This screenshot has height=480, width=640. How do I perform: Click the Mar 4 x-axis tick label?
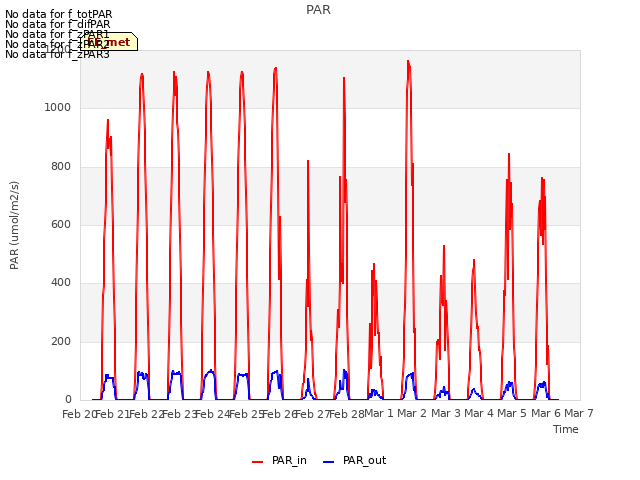(x=479, y=413)
